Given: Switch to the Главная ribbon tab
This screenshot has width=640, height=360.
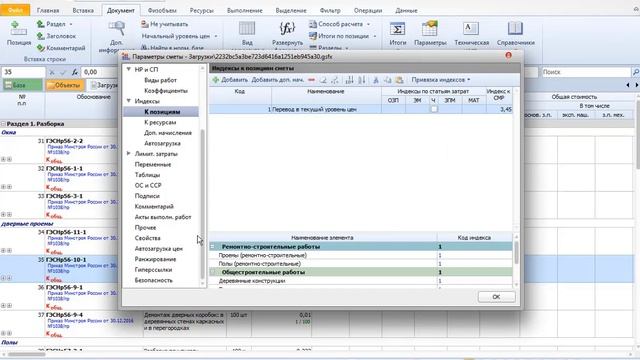Looking at the screenshot, I should (x=48, y=10).
